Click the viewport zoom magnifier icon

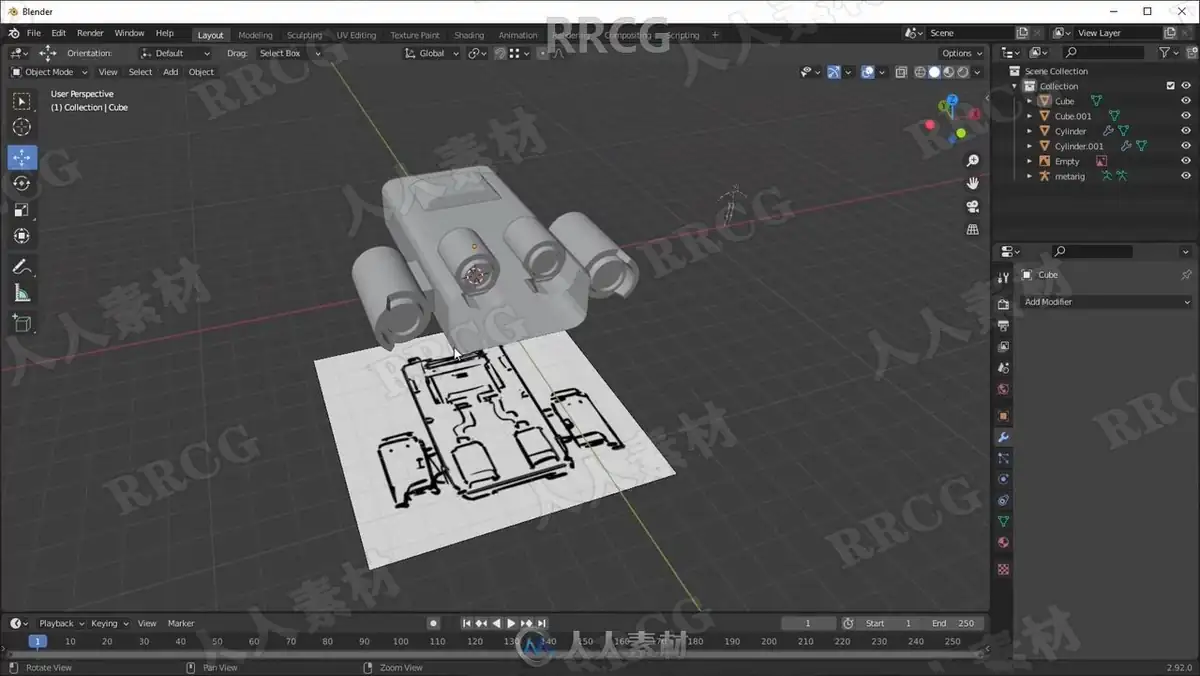point(972,161)
